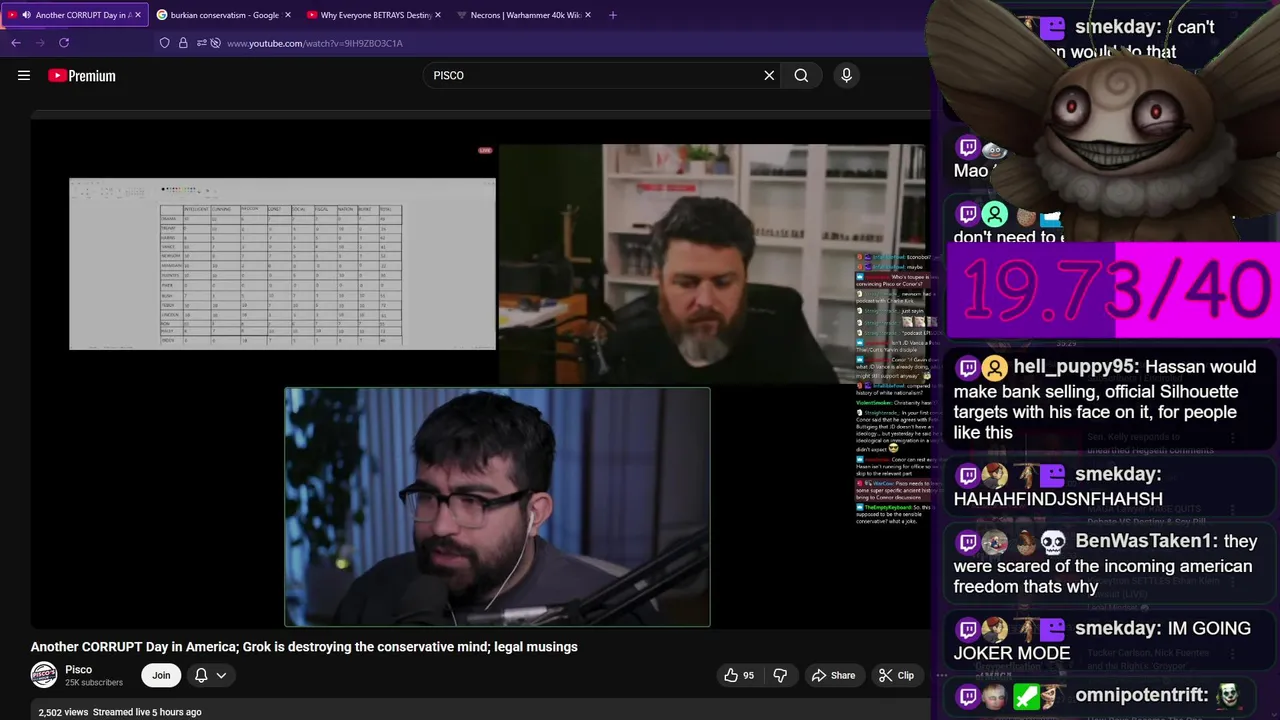Like the video with thumbs up

click(x=740, y=675)
